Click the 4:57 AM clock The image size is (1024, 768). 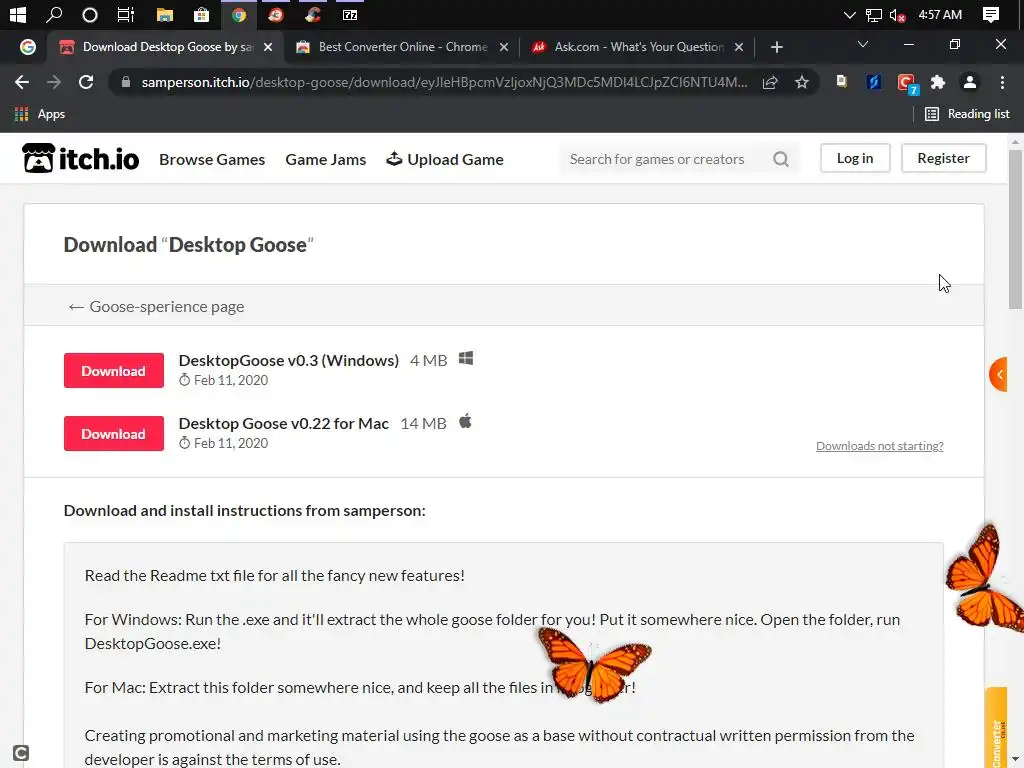(940, 14)
